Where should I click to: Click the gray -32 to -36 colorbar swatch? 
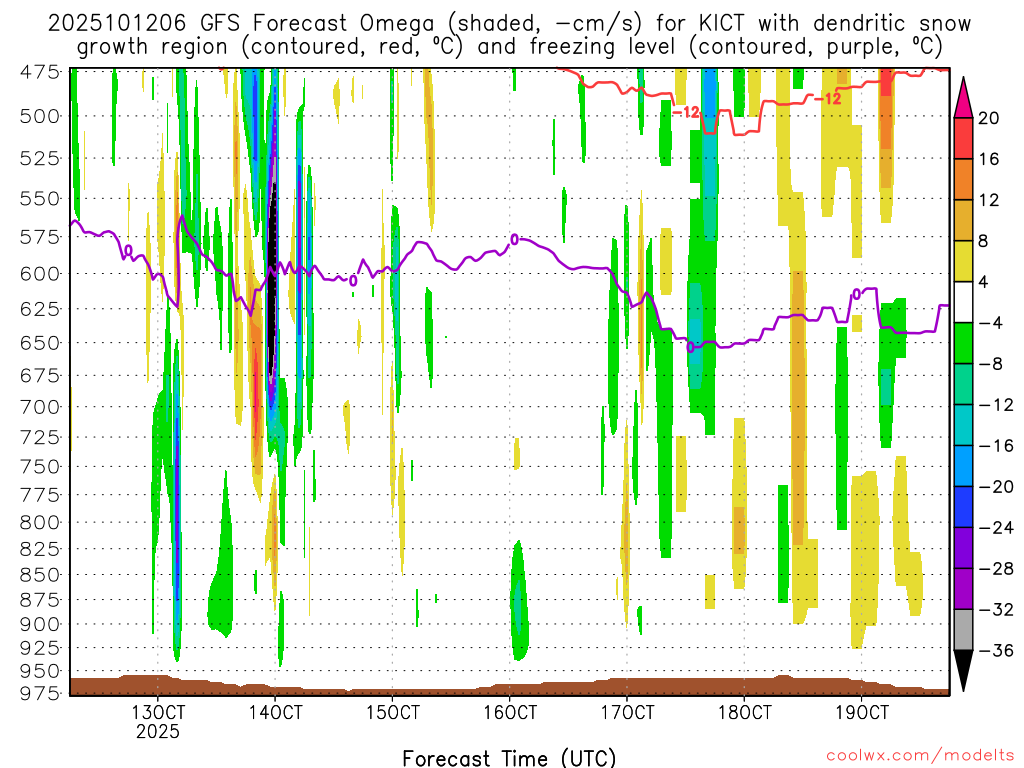tap(963, 630)
